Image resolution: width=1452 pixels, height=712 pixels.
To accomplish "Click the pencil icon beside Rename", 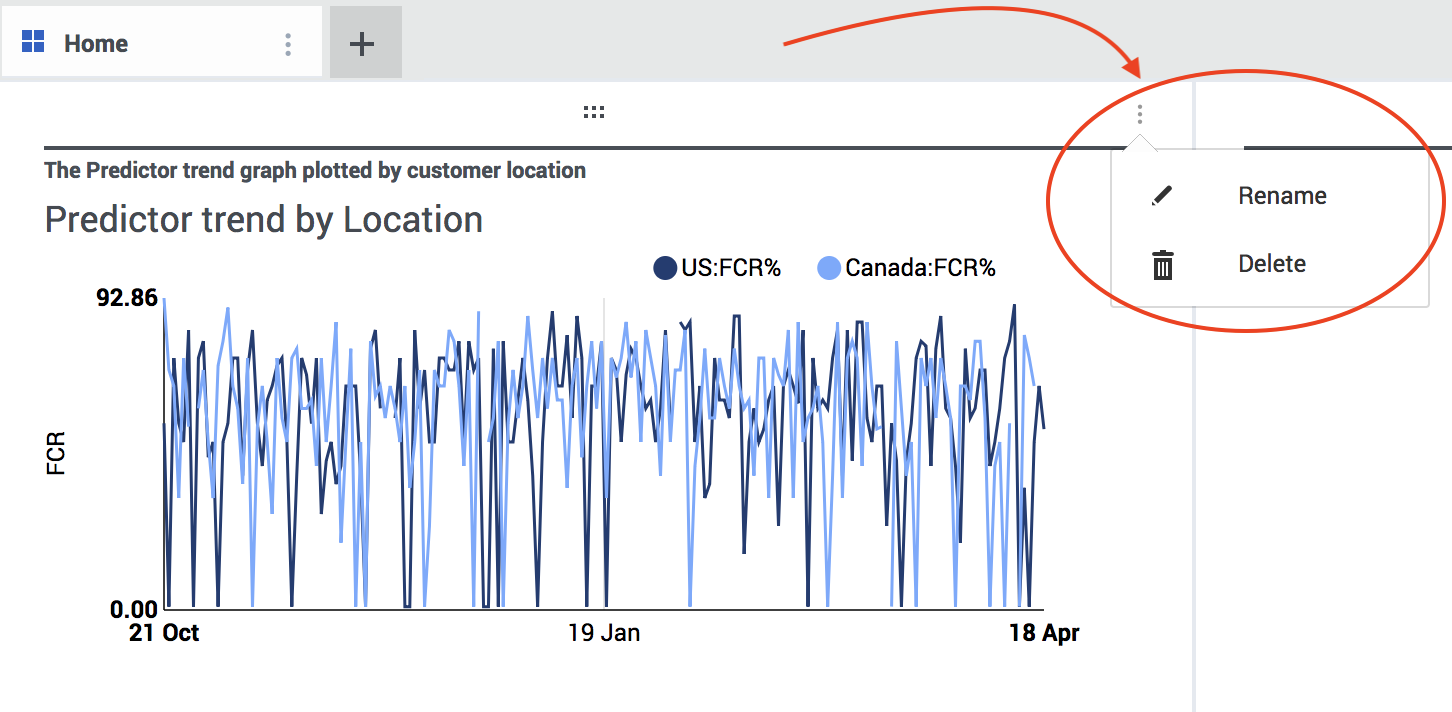I will click(1162, 196).
